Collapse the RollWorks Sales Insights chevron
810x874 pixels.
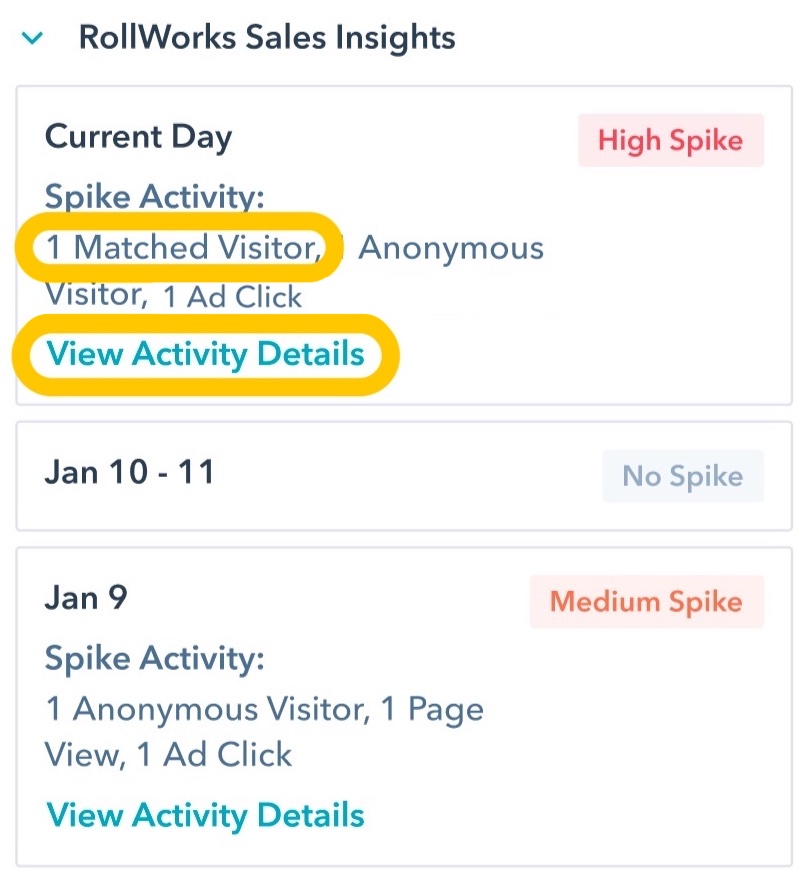point(33,39)
